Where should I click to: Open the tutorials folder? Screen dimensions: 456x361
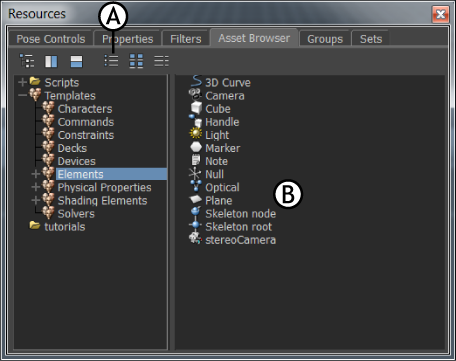(x=65, y=227)
